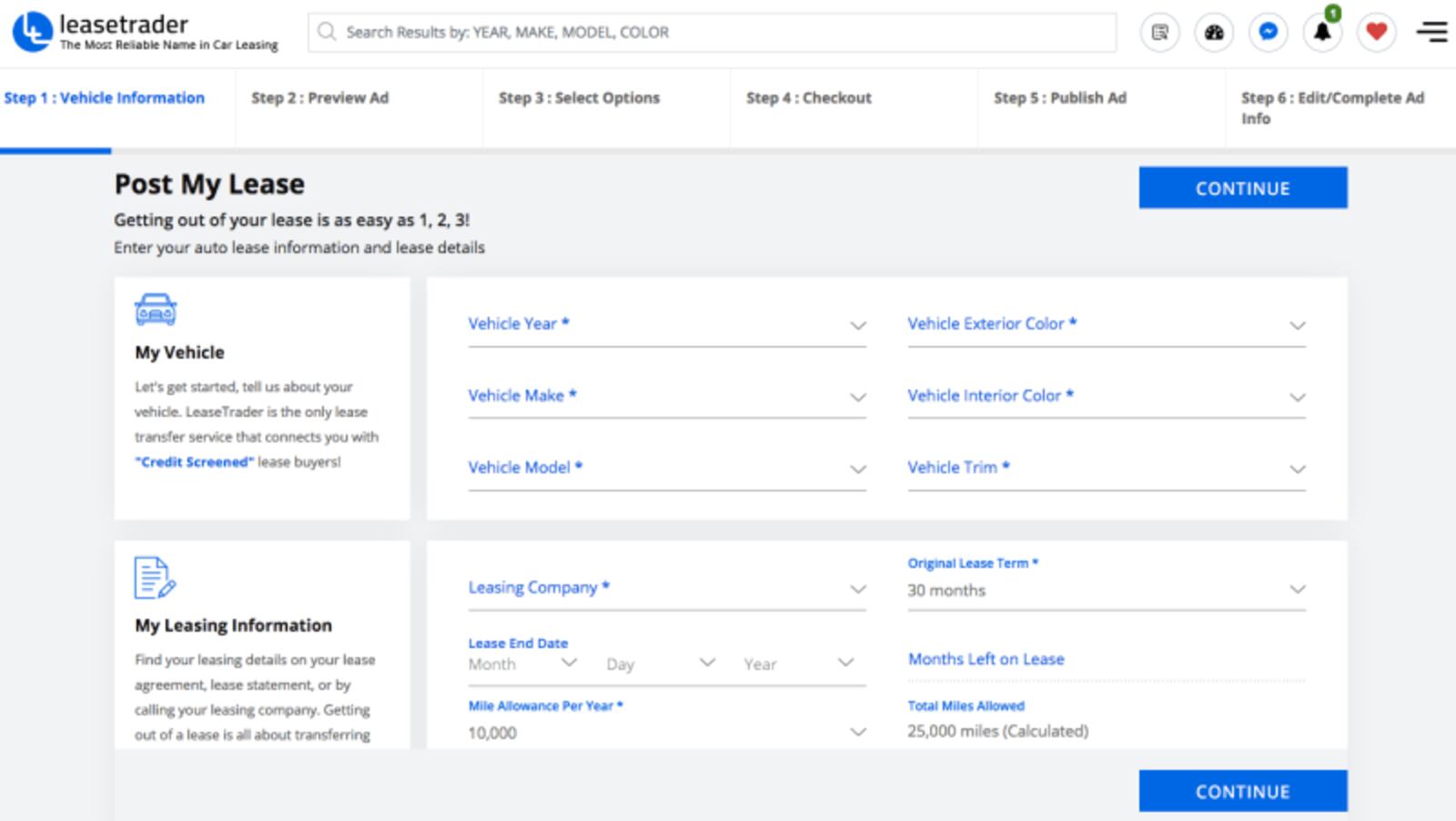Viewport: 1456px width, 821px height.
Task: Open Mile Allowance Per Year dropdown
Action: (667, 733)
